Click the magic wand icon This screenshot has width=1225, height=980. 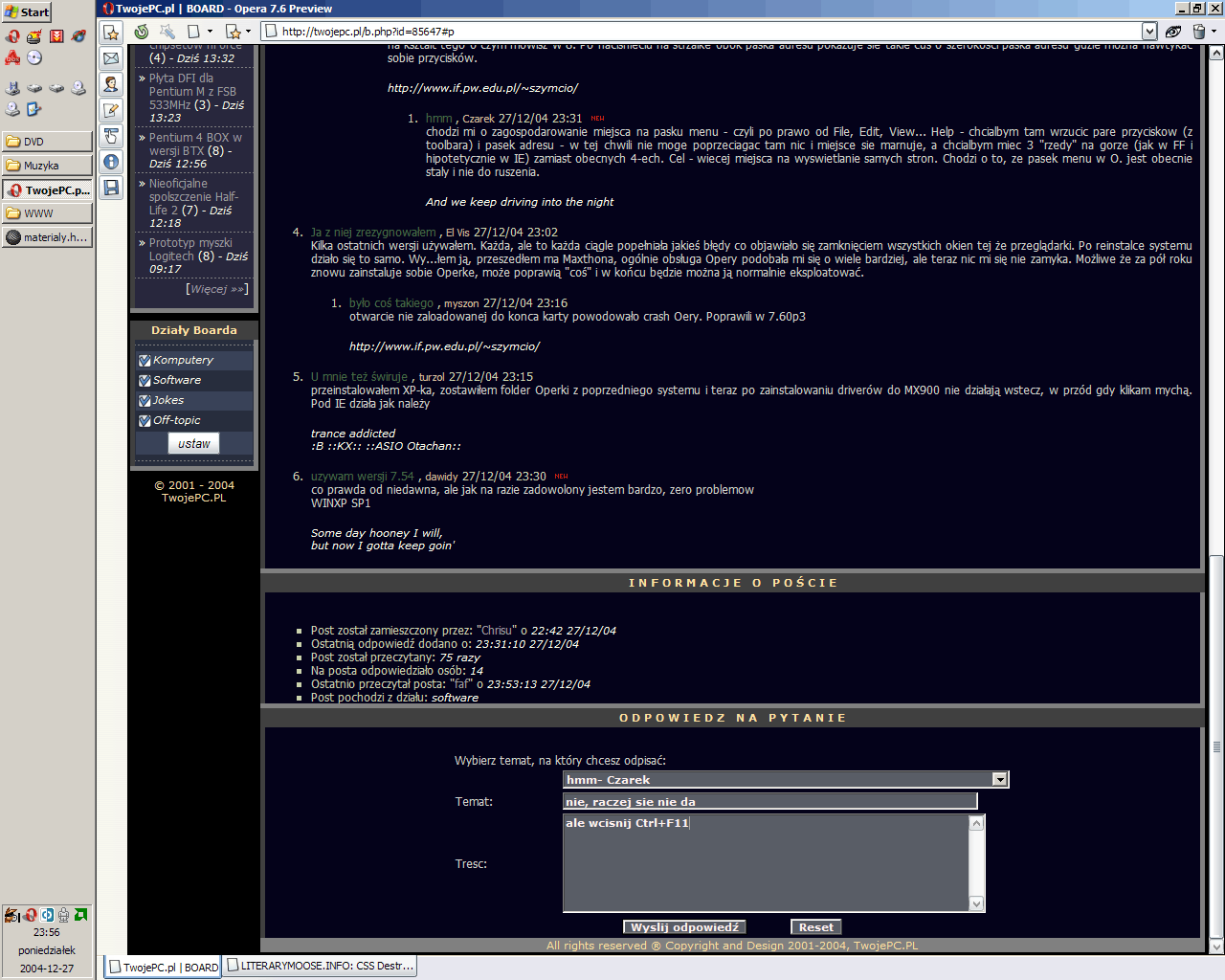(x=167, y=32)
